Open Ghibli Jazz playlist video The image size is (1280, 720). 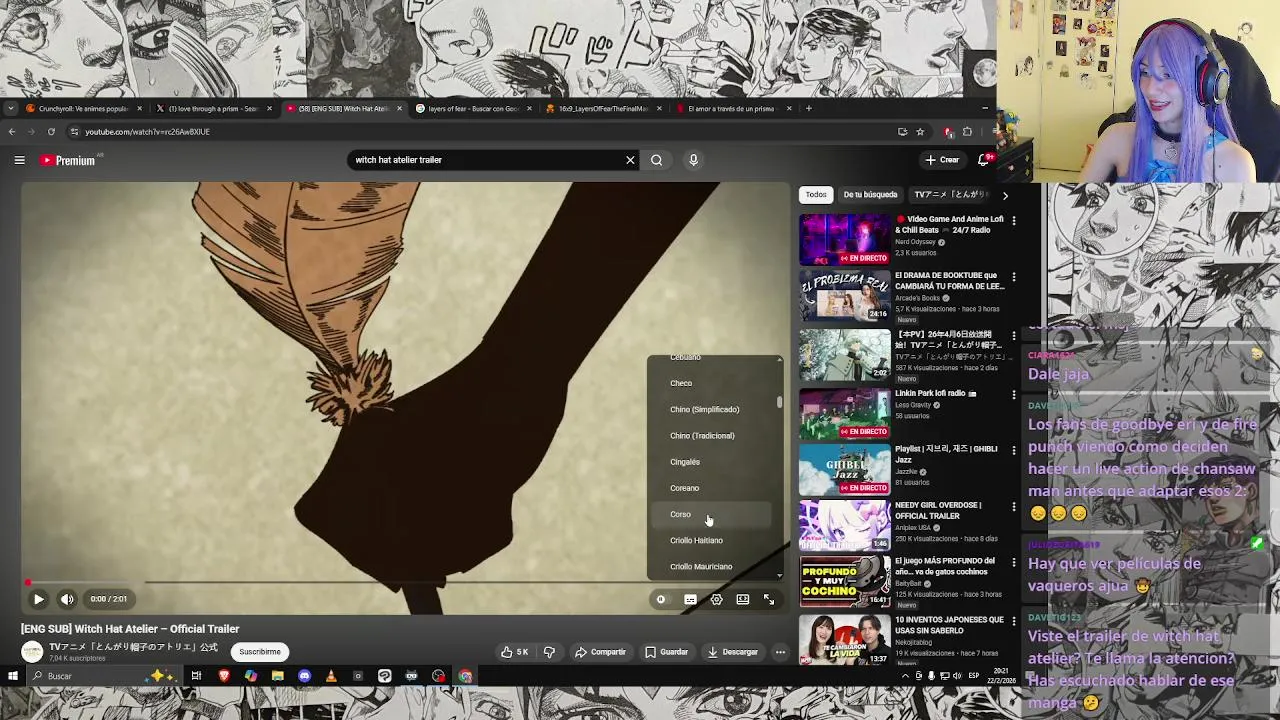(x=845, y=469)
